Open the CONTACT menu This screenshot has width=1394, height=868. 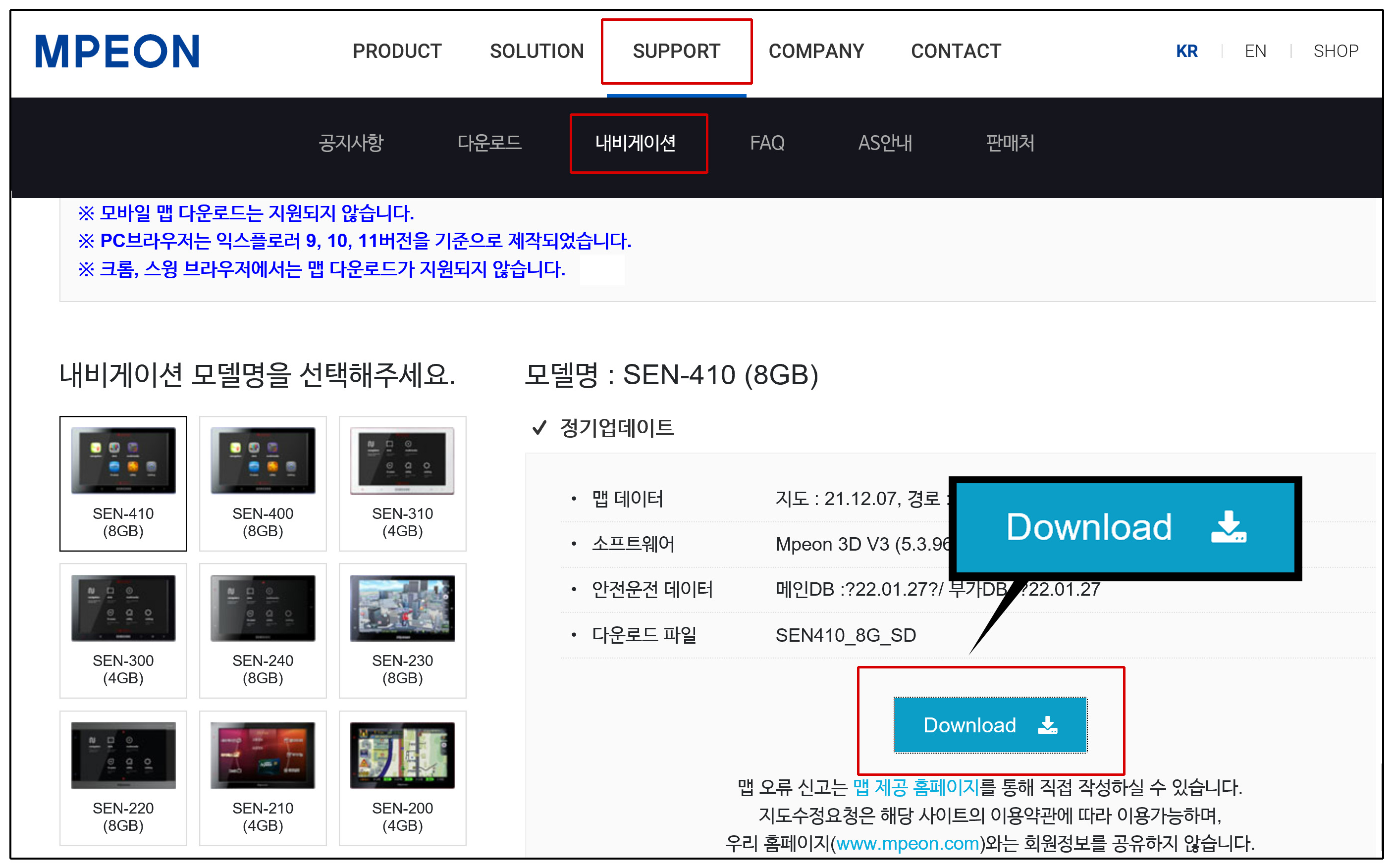(956, 51)
